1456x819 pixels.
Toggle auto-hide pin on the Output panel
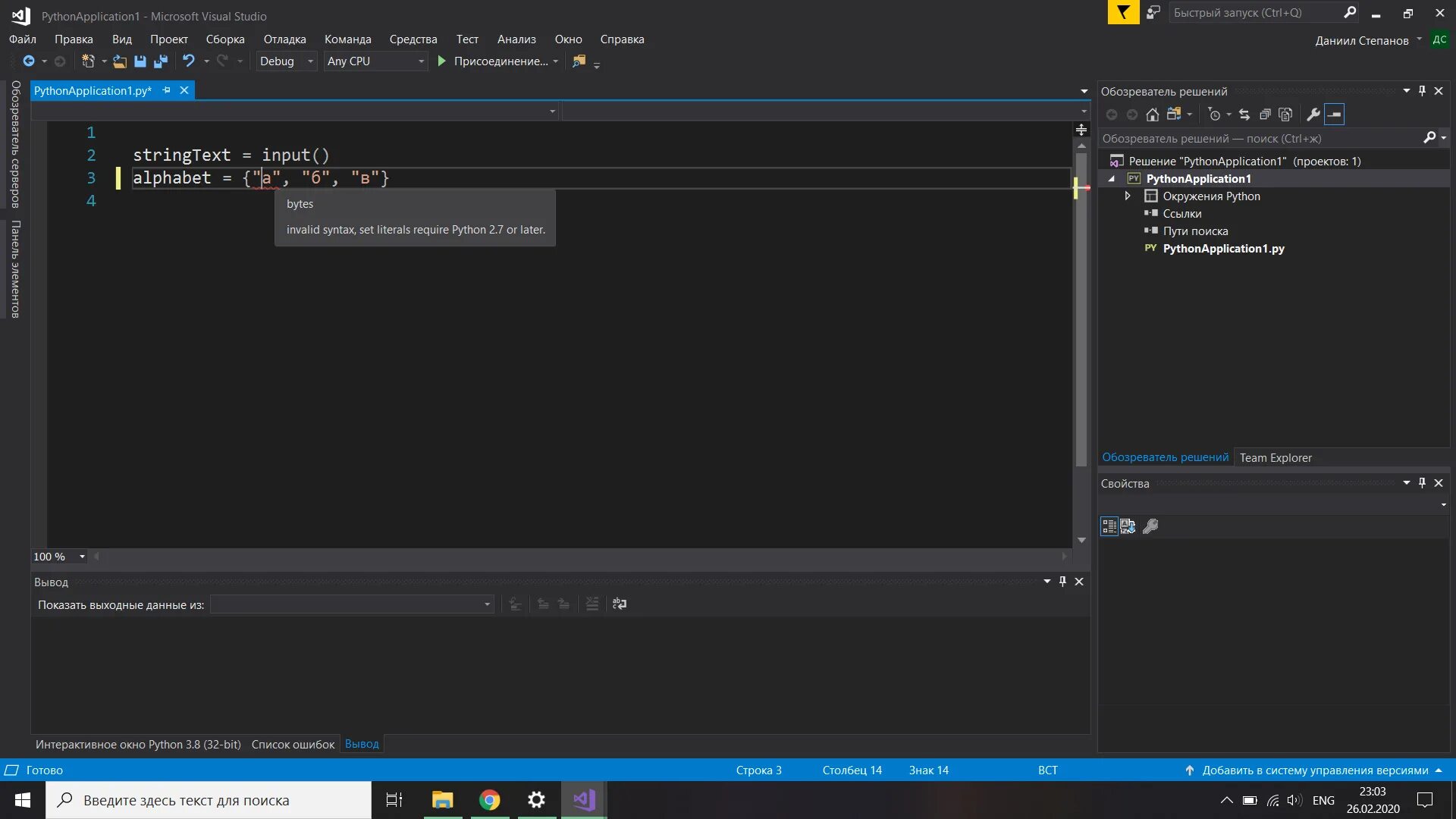[x=1062, y=582]
